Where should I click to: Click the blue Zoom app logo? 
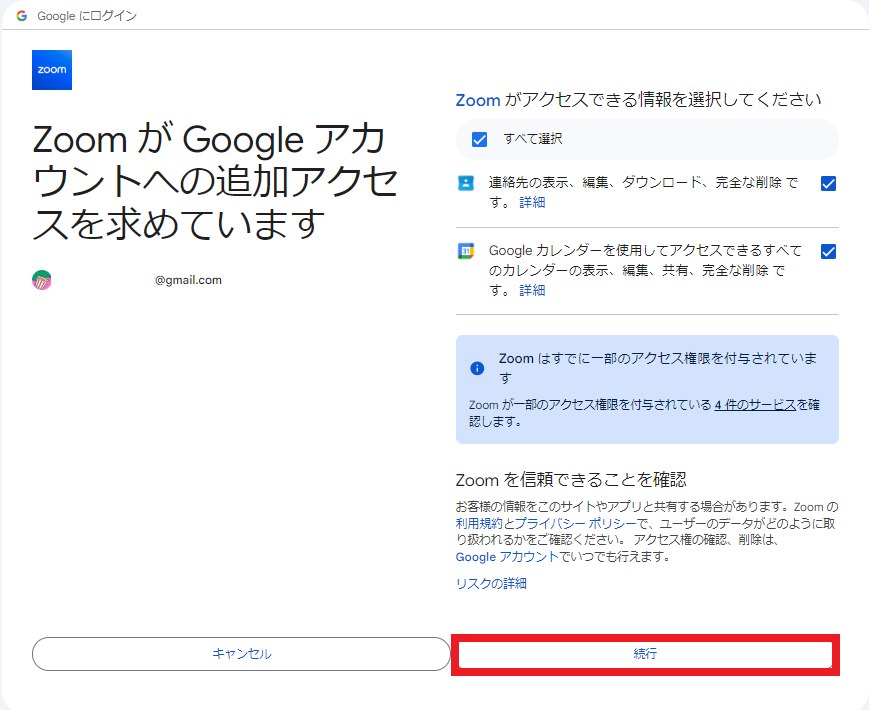[52, 70]
